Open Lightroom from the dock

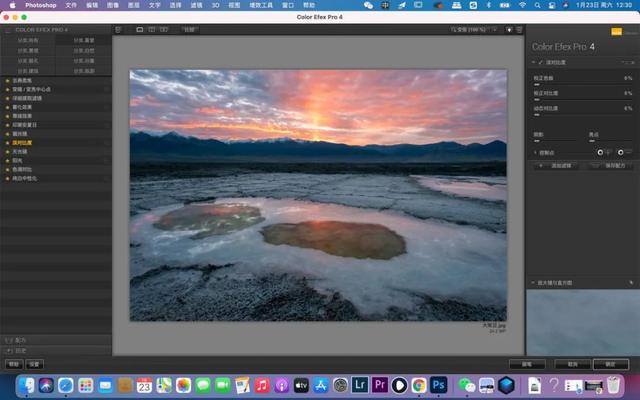coord(360,385)
